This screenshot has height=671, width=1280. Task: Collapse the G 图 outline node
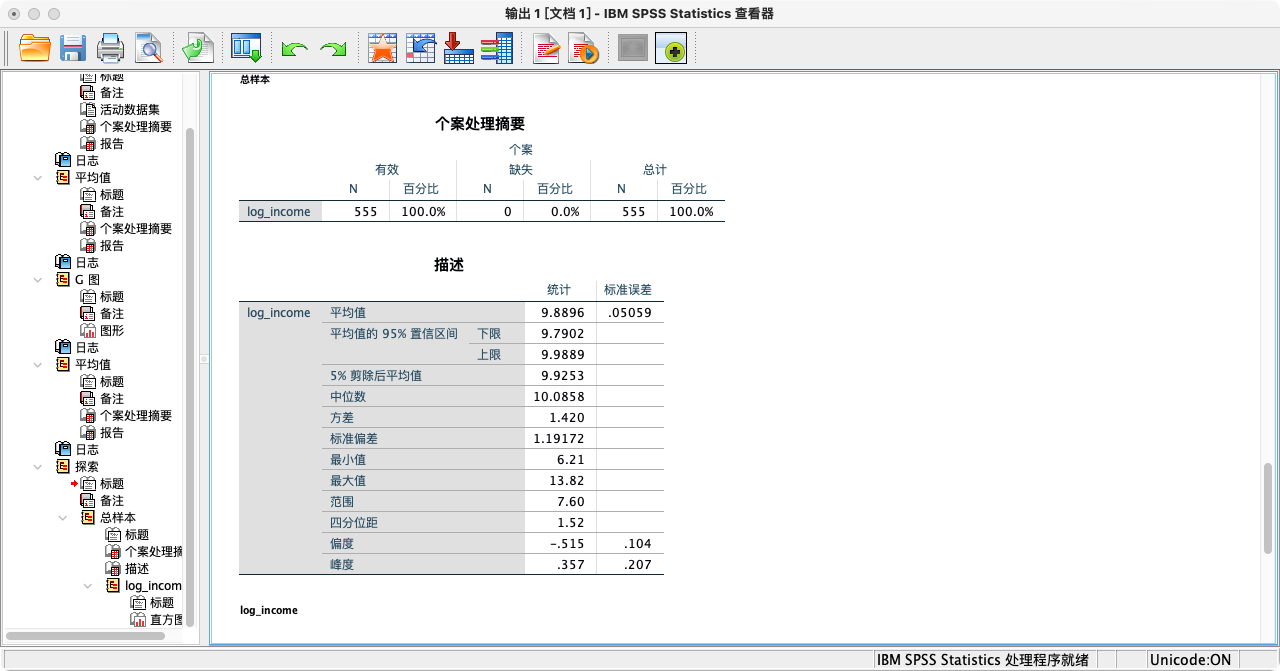pyautogui.click(x=38, y=279)
